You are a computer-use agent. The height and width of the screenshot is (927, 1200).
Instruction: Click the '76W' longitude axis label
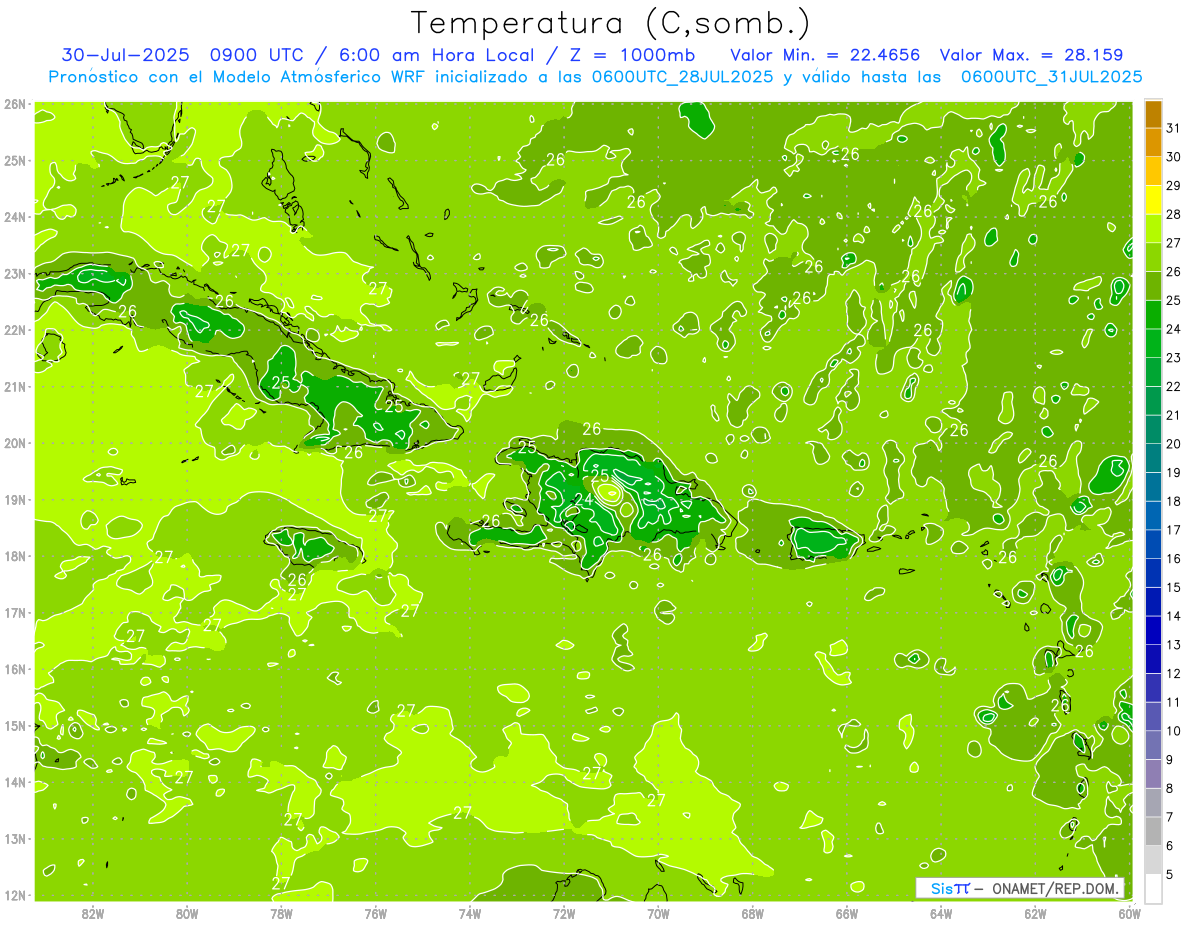click(x=376, y=913)
